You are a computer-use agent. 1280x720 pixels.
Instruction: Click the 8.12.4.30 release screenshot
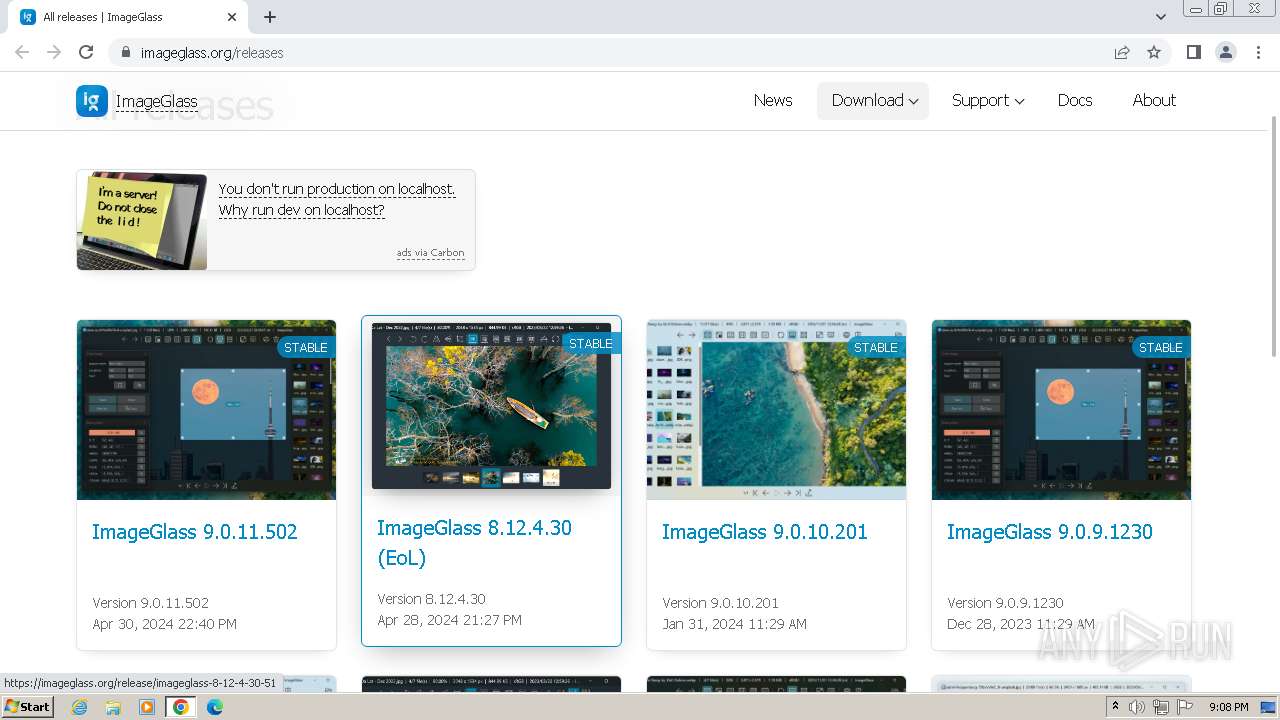pos(491,406)
